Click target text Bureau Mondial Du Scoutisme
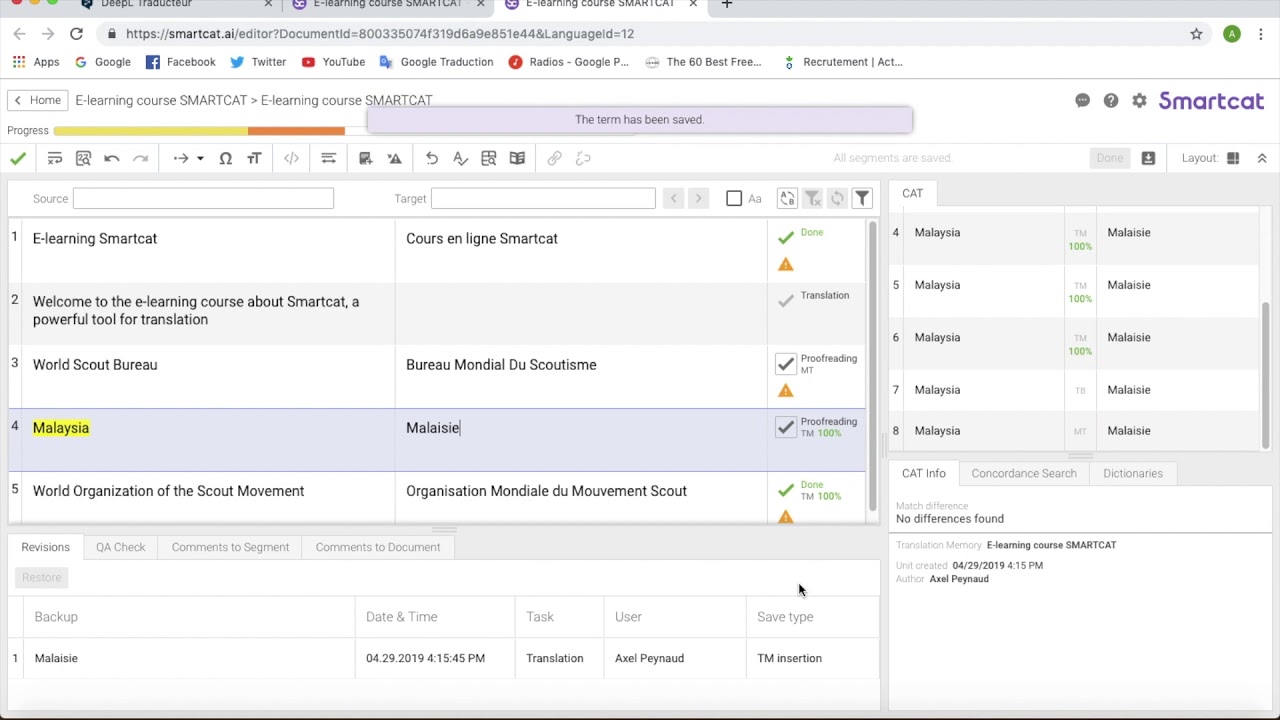The height and width of the screenshot is (720, 1280). coord(501,365)
